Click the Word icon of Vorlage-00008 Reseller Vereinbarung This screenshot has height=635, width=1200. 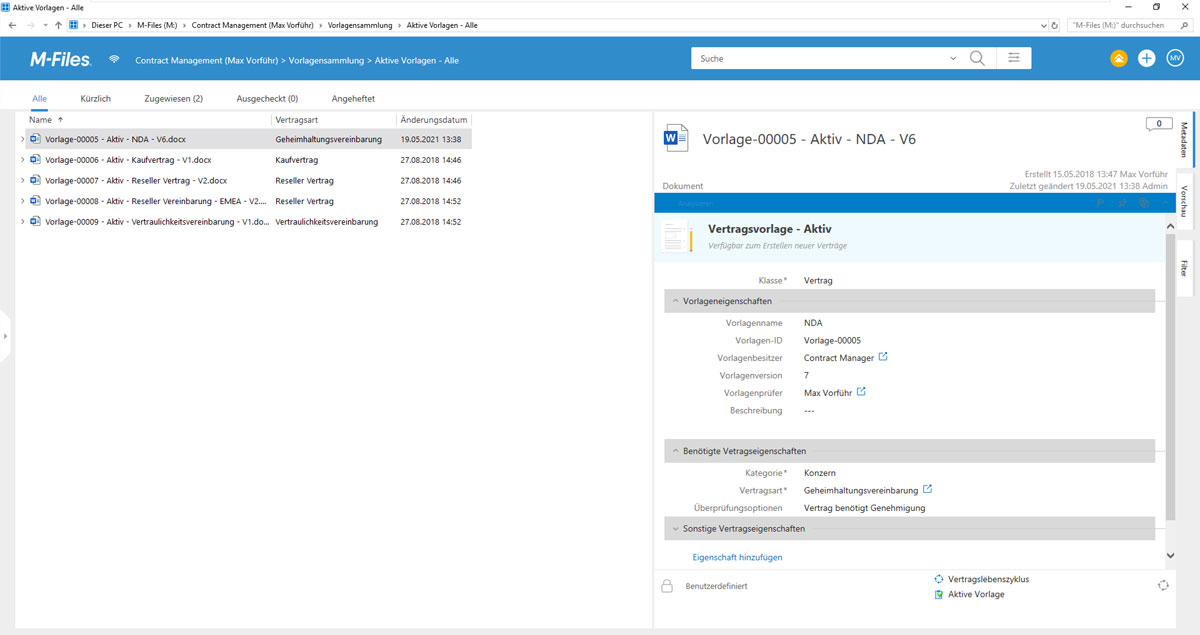tap(36, 201)
